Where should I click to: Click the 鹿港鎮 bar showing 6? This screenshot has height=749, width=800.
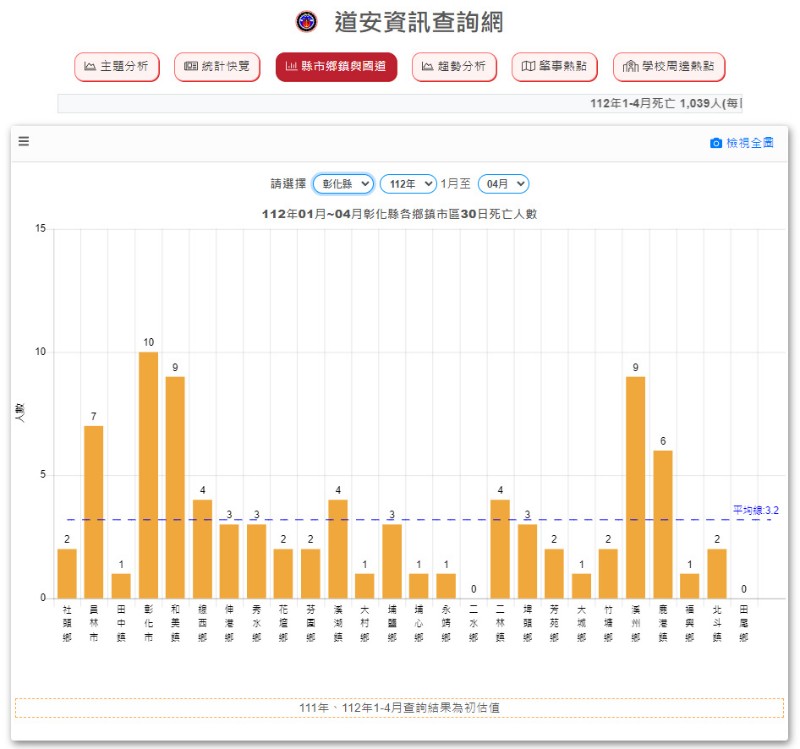pyautogui.click(x=663, y=524)
